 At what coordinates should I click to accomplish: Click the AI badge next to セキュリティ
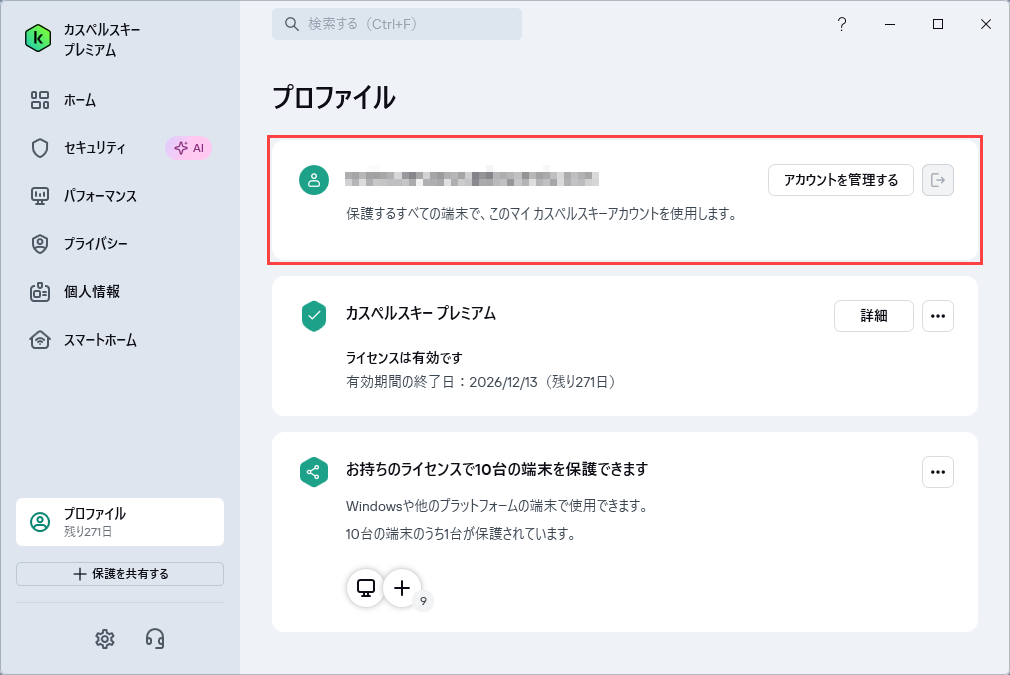pos(188,148)
